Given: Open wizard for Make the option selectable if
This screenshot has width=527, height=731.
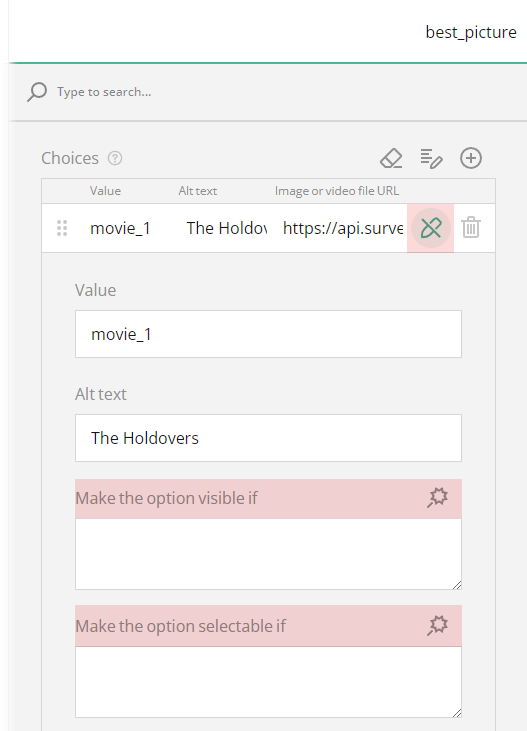Looking at the screenshot, I should (437, 625).
